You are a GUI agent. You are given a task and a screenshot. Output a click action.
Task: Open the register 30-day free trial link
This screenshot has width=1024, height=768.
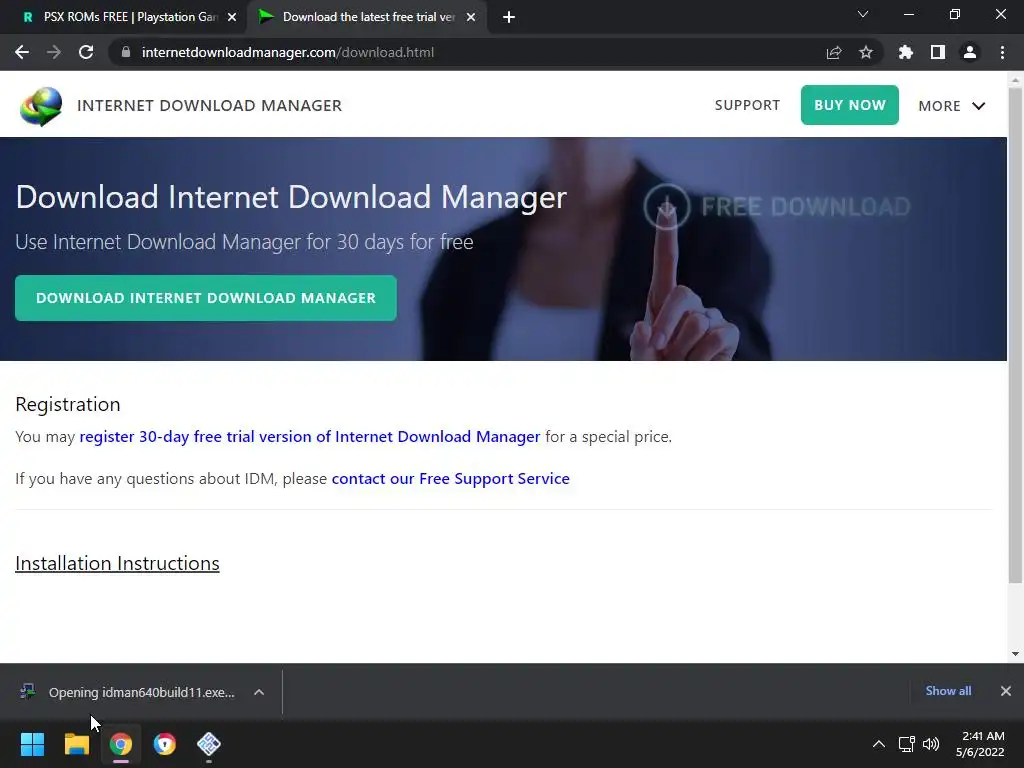(310, 436)
